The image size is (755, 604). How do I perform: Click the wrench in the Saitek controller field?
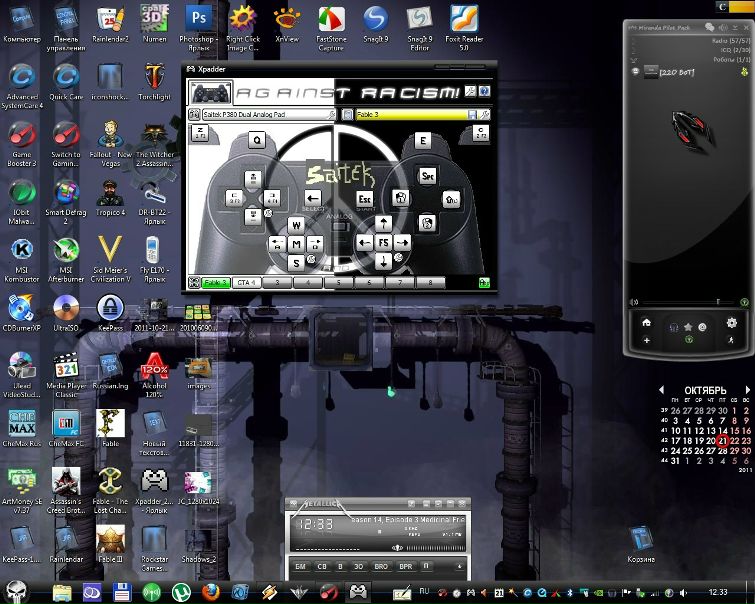pyautogui.click(x=332, y=114)
